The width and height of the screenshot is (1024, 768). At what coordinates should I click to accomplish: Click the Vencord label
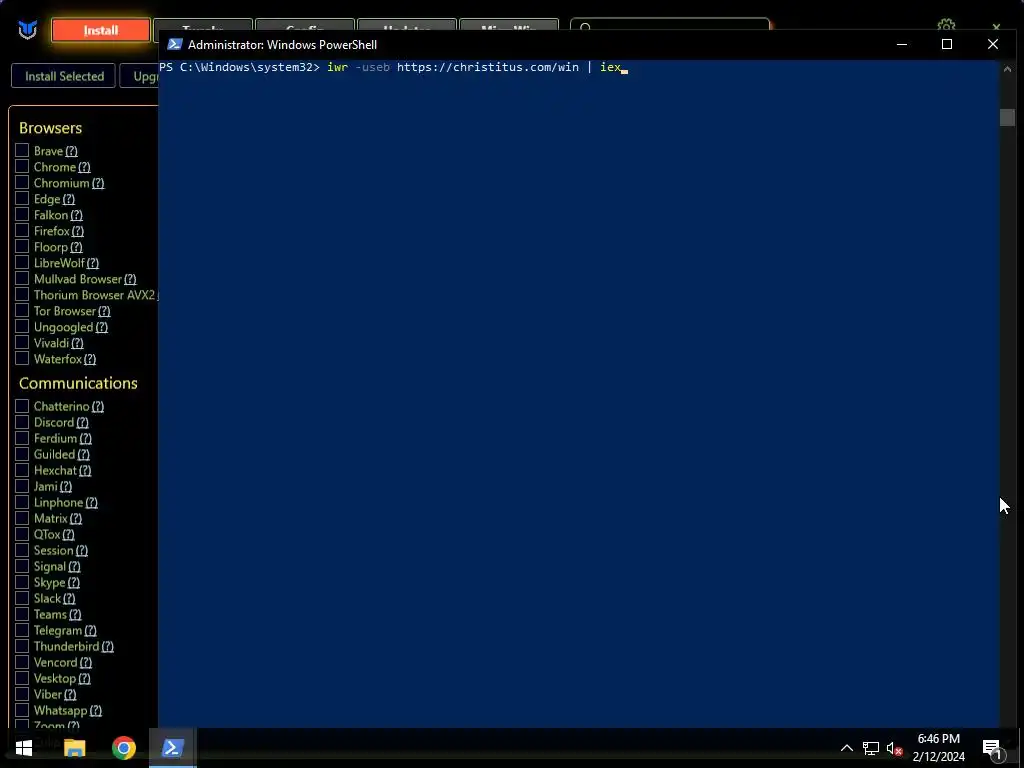[56, 662]
